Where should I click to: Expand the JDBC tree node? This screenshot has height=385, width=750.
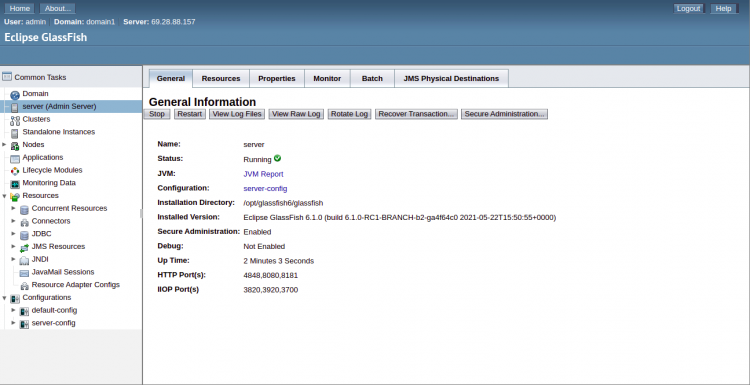coord(13,233)
